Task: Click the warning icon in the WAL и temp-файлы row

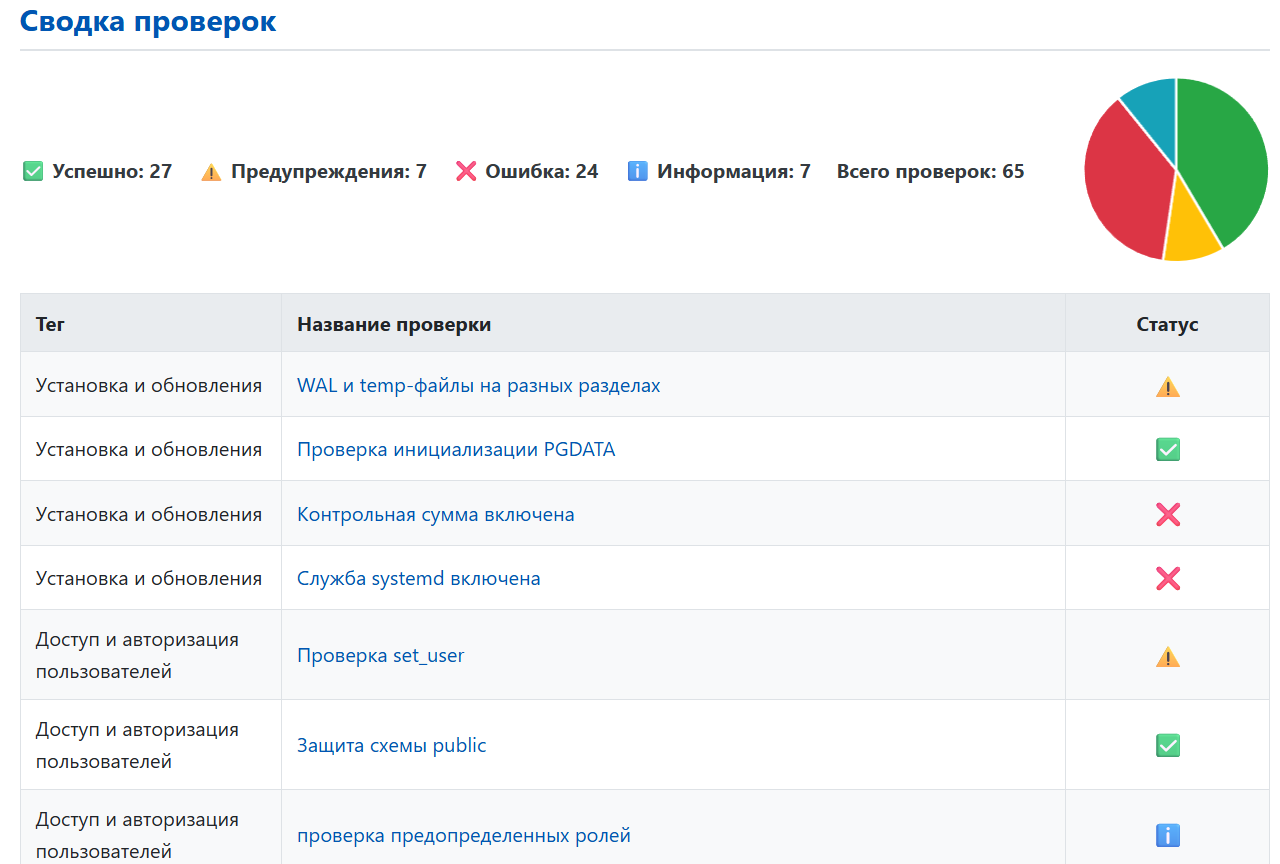Action: [1167, 386]
